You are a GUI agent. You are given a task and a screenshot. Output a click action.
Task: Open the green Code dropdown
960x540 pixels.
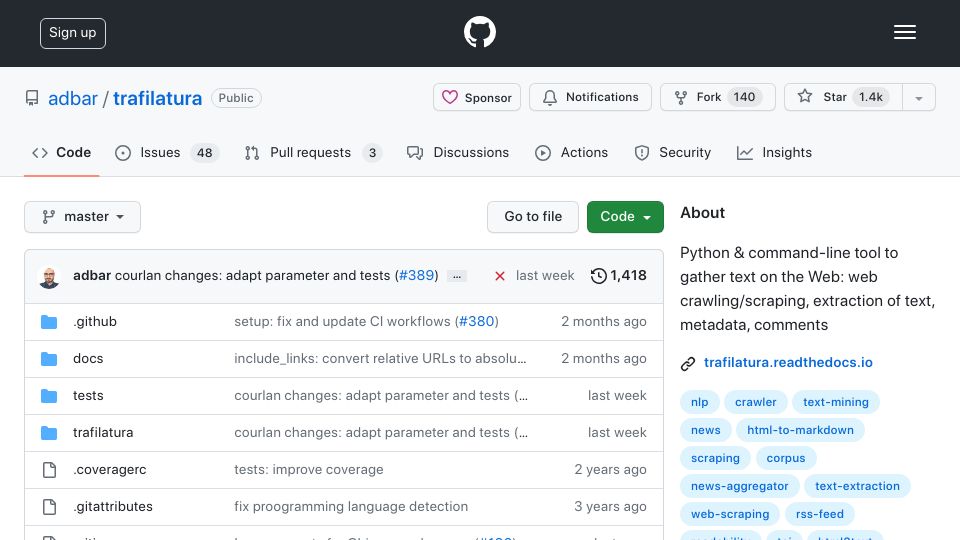[625, 217]
